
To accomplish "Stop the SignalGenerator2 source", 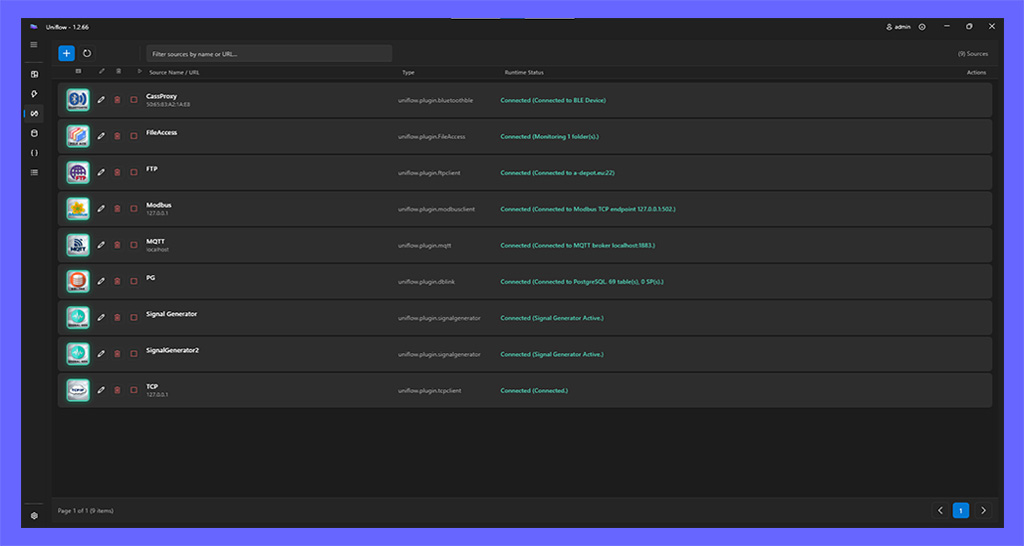I will 134,354.
